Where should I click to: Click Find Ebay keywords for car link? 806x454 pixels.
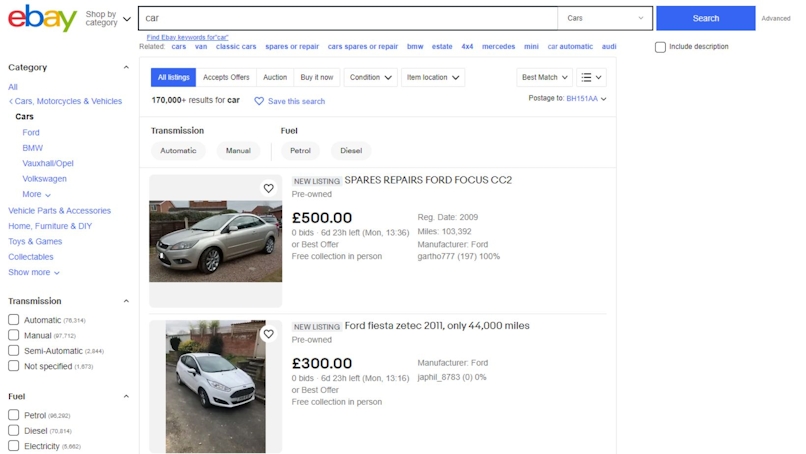coord(187,38)
